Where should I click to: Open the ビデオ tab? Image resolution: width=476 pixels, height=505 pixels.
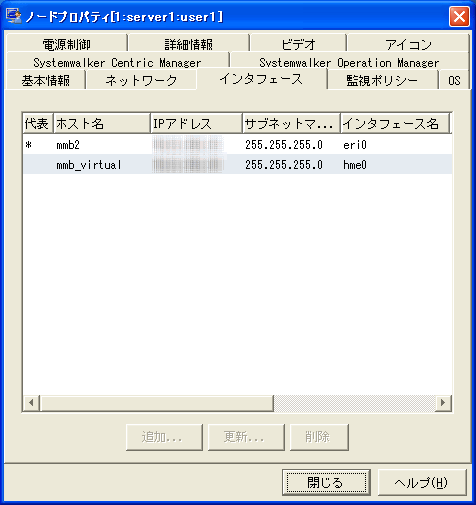[x=298, y=44]
